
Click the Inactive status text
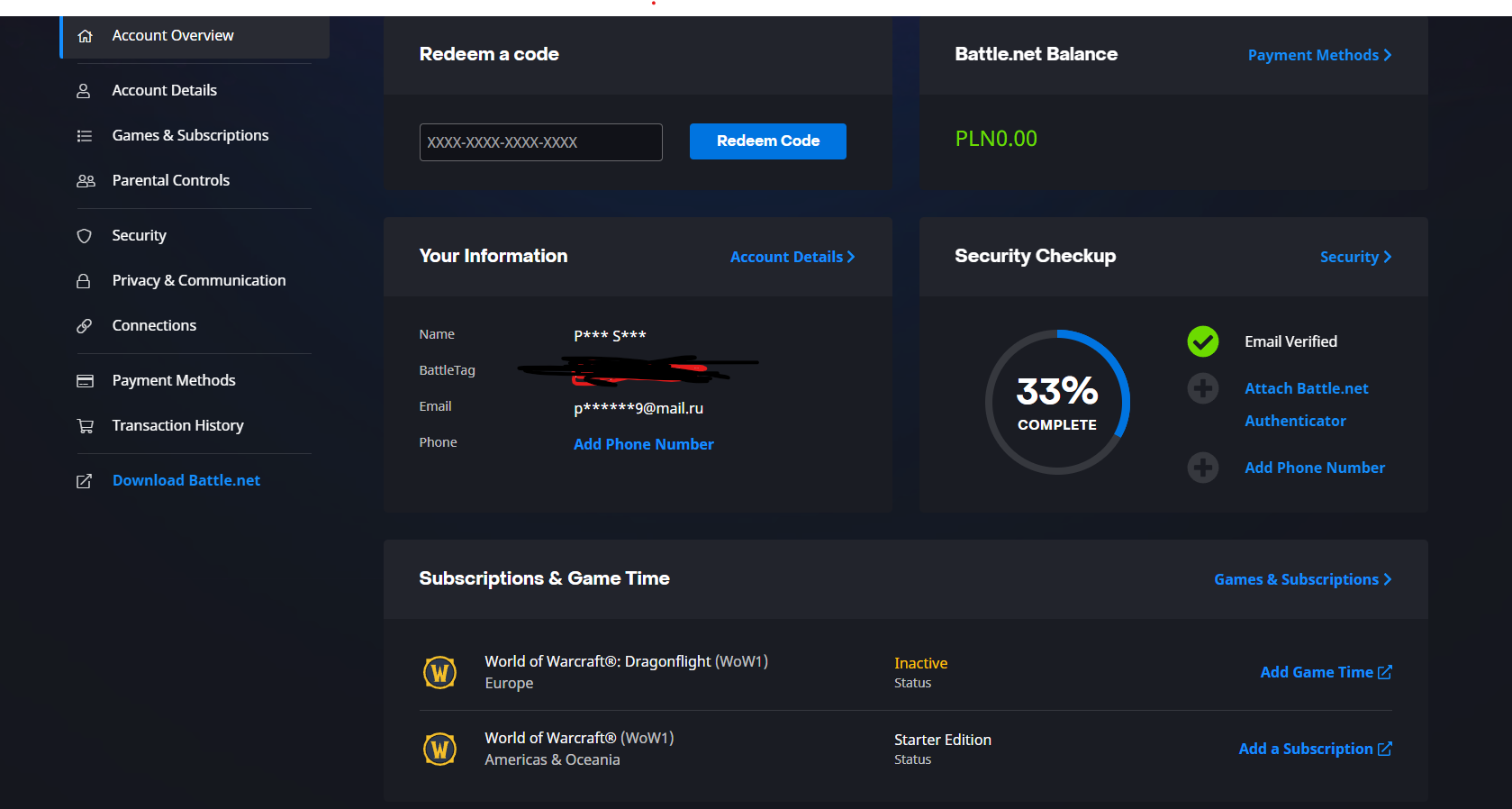coord(920,663)
